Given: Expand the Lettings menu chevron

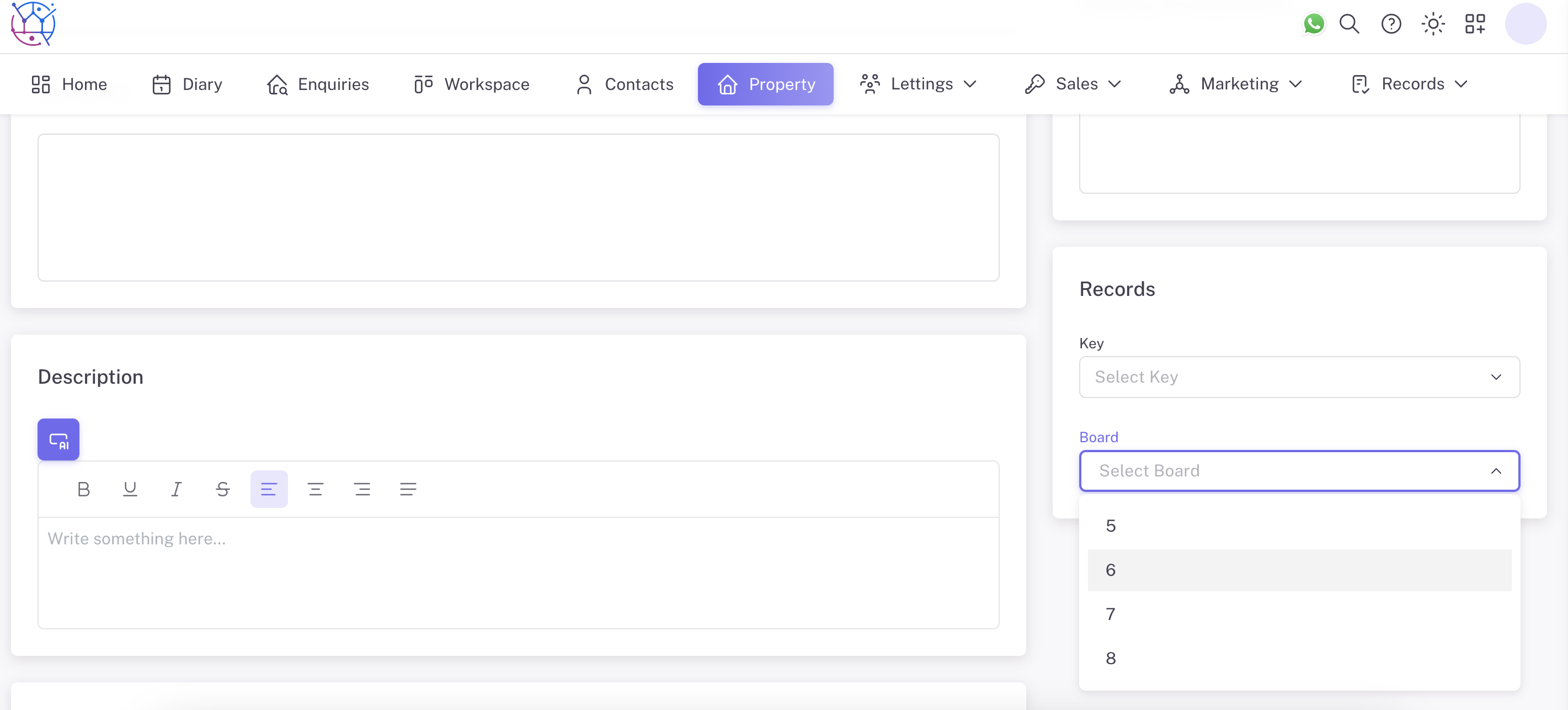Looking at the screenshot, I should point(971,84).
